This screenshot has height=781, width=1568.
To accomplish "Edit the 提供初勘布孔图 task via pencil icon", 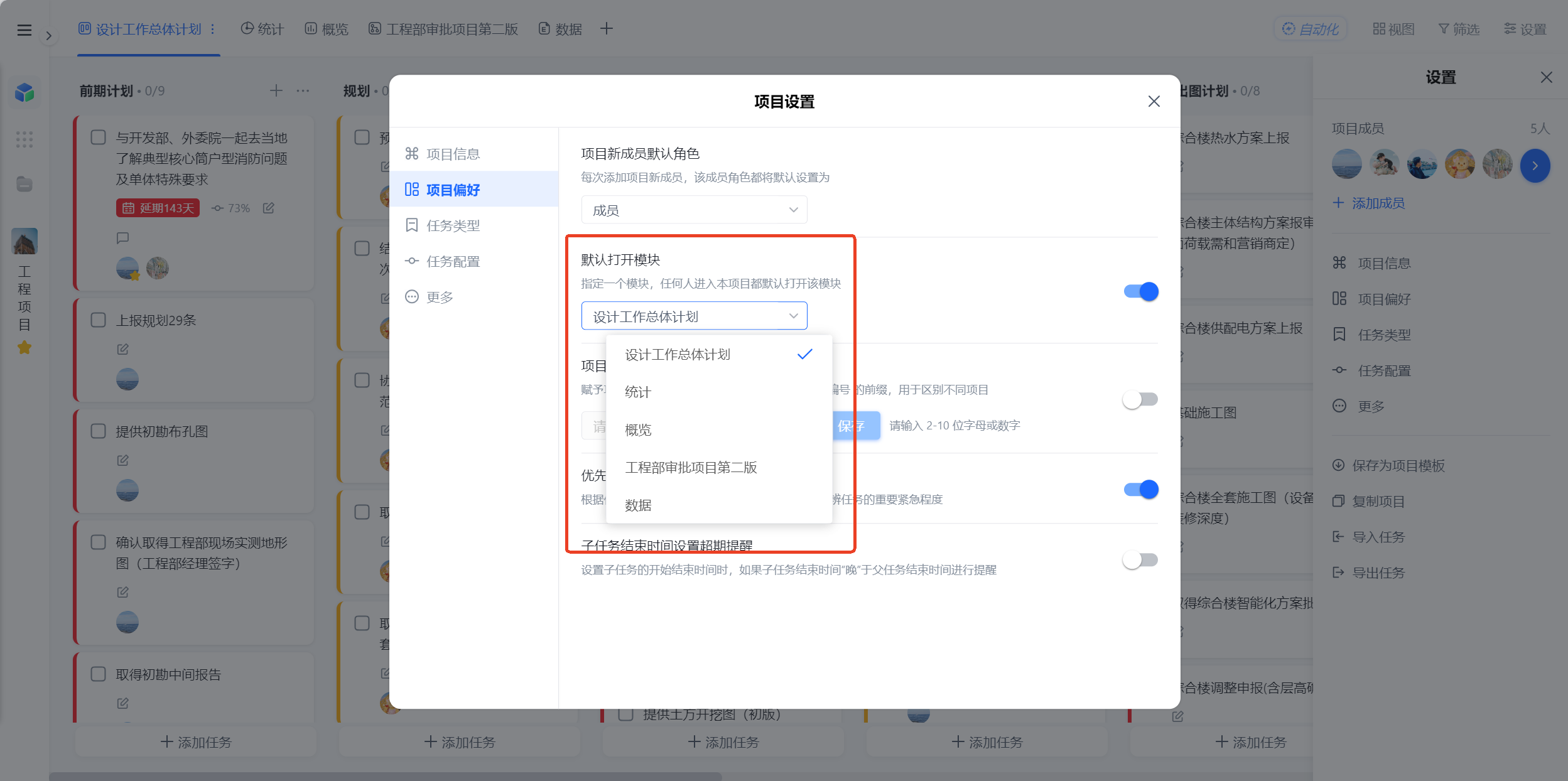I will 123,460.
